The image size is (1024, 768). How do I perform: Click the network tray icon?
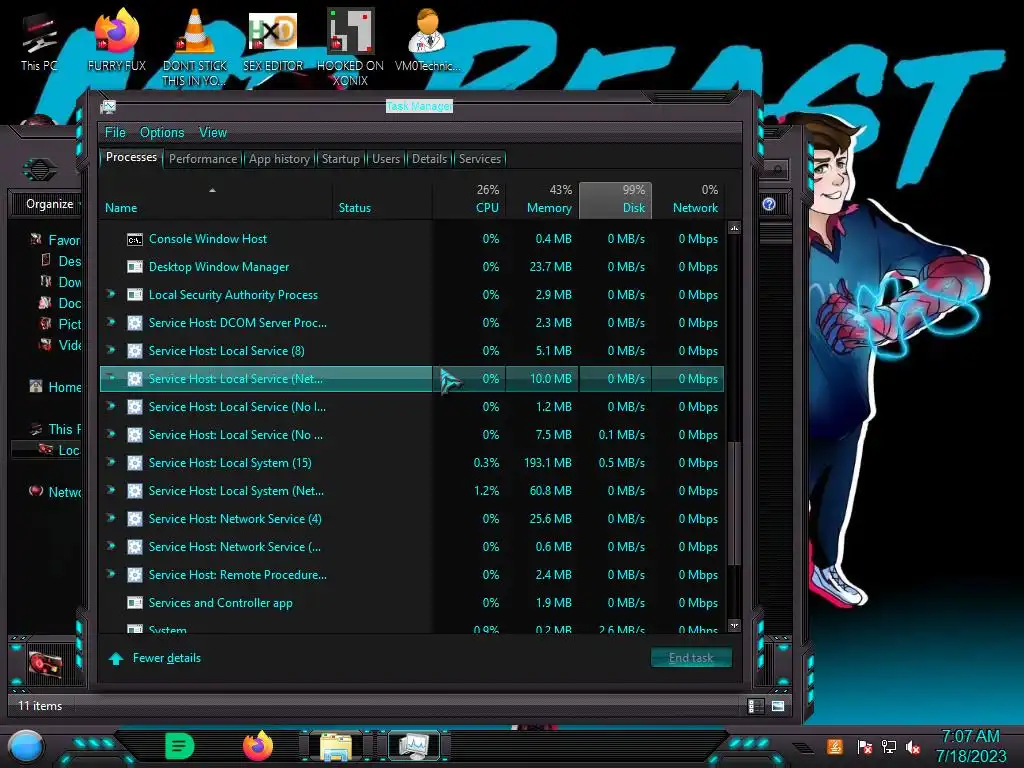tap(889, 746)
